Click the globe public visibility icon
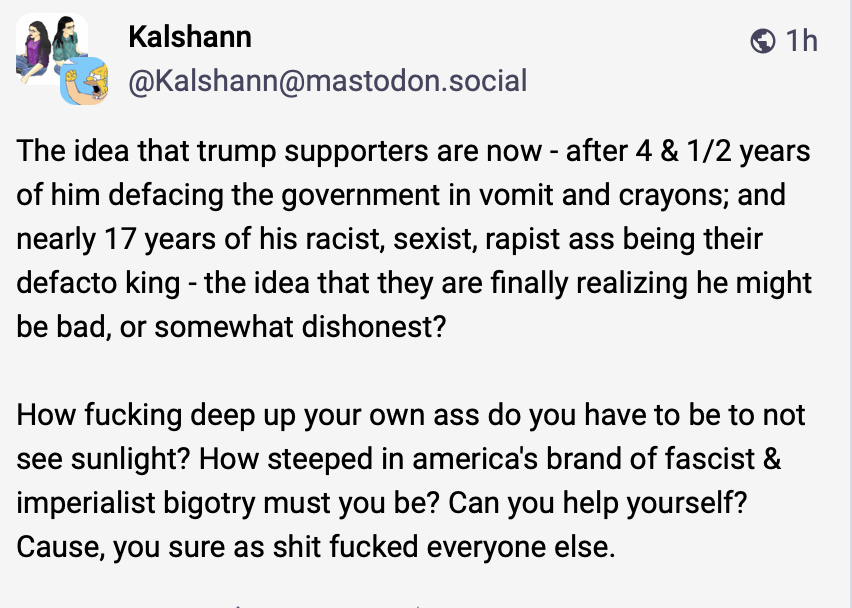This screenshot has height=608, width=852. [762, 41]
